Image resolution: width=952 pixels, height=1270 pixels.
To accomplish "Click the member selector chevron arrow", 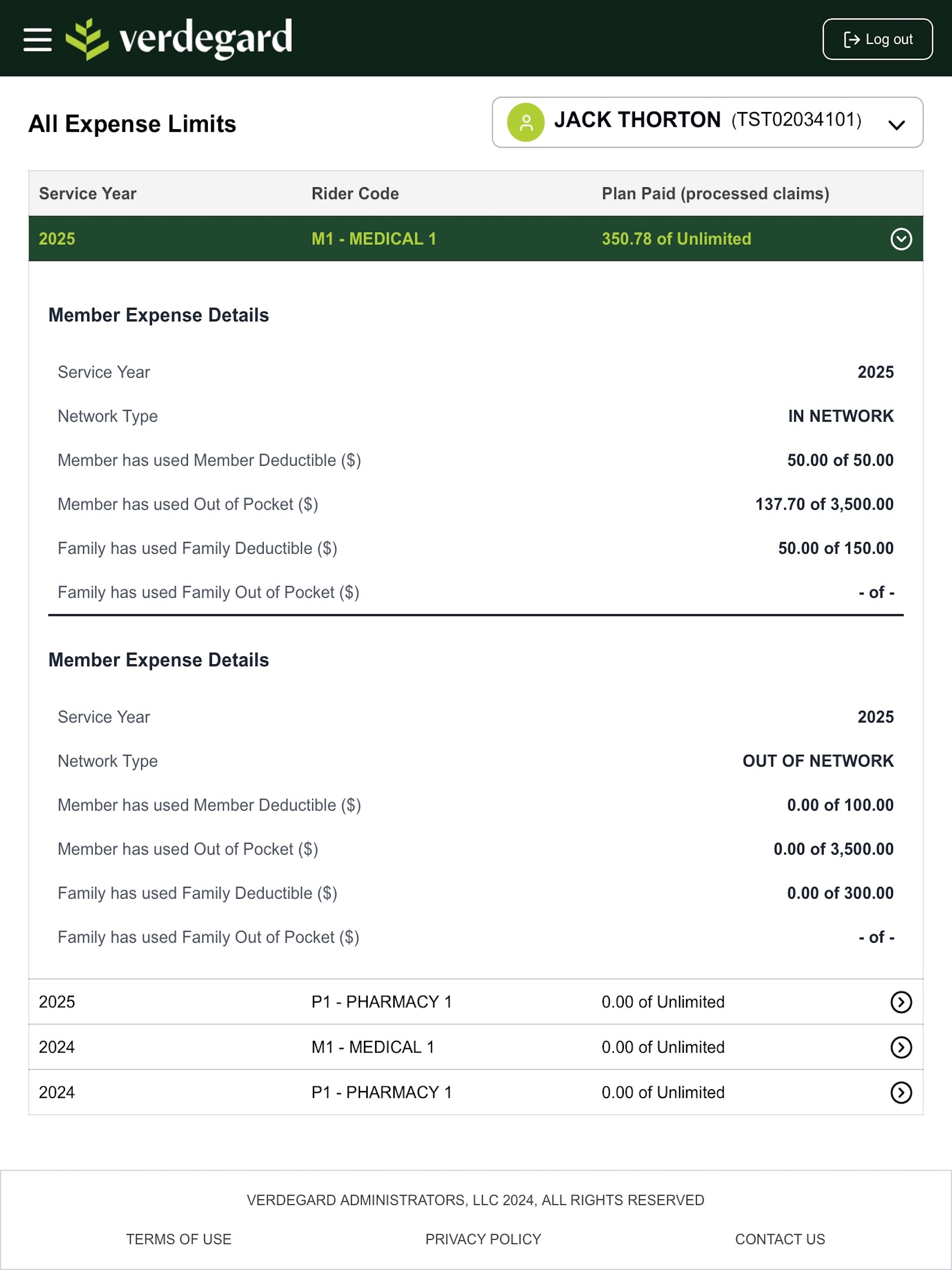I will 896,125.
